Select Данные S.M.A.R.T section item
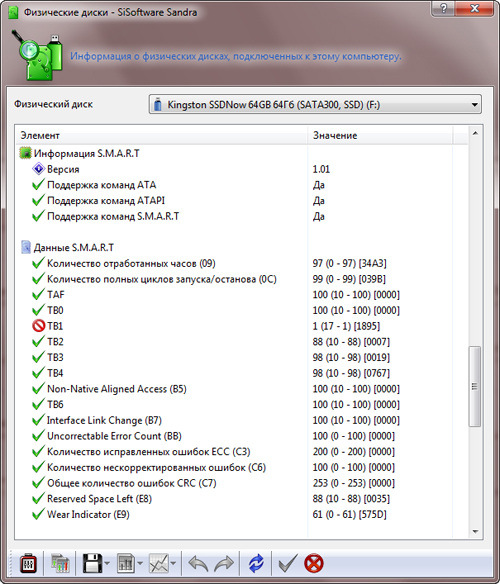Screen dimensions: 500x584 [x=74, y=248]
